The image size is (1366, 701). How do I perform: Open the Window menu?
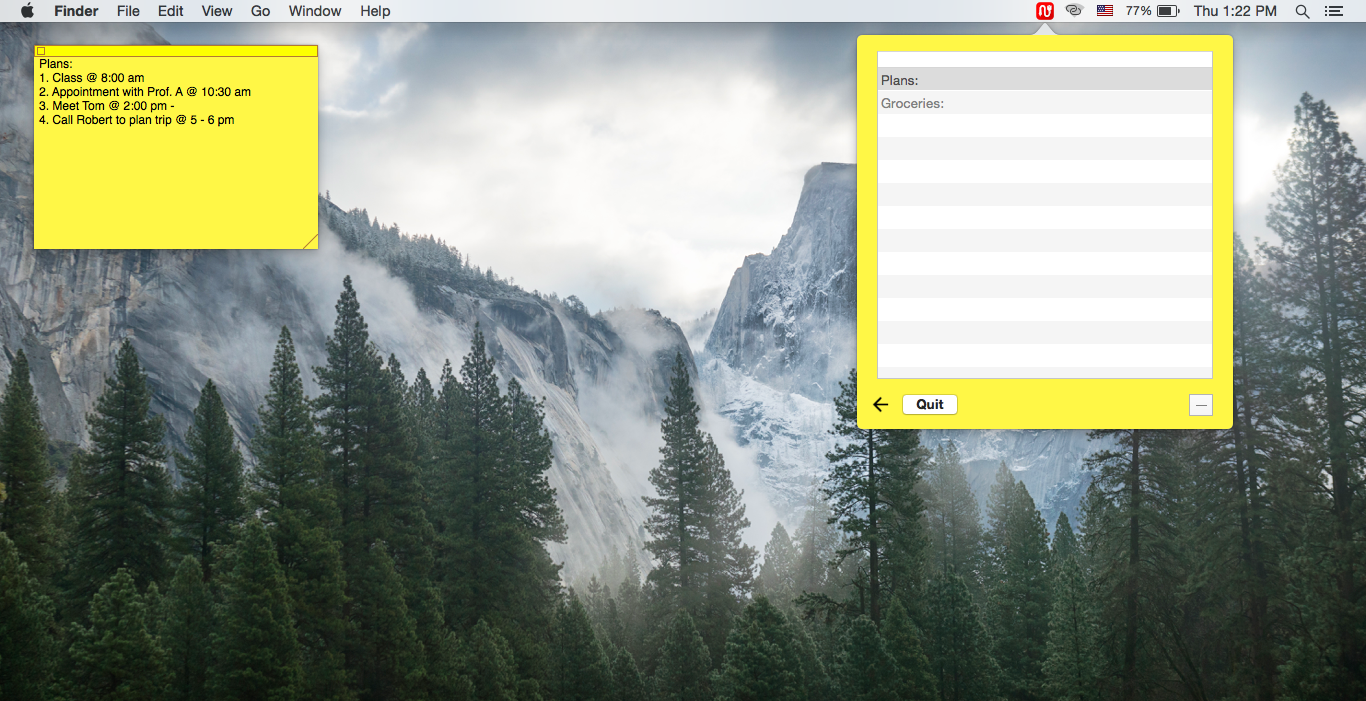(x=315, y=11)
